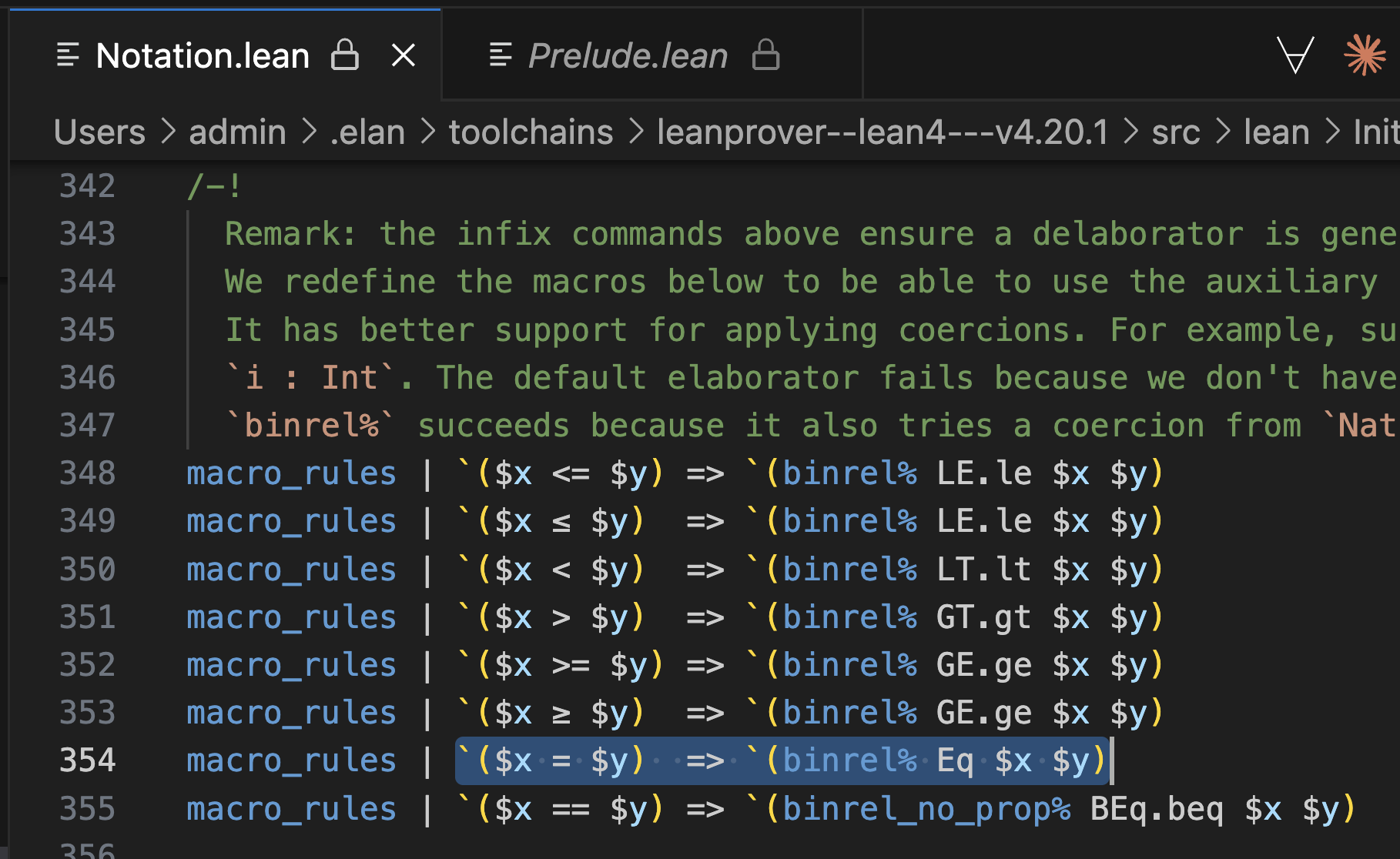
Task: Click the macro_rules keyword on line 348
Action: [x=291, y=473]
